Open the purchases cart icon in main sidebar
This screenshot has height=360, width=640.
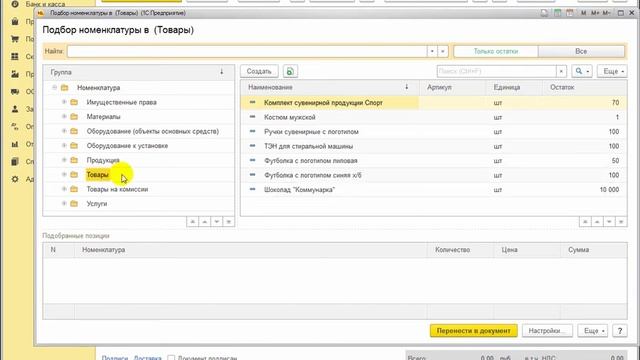(15, 39)
